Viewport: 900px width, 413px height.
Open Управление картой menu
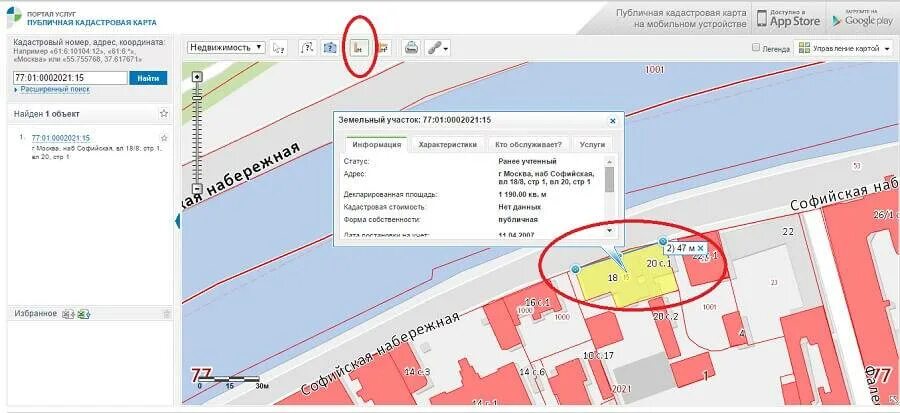pos(845,48)
